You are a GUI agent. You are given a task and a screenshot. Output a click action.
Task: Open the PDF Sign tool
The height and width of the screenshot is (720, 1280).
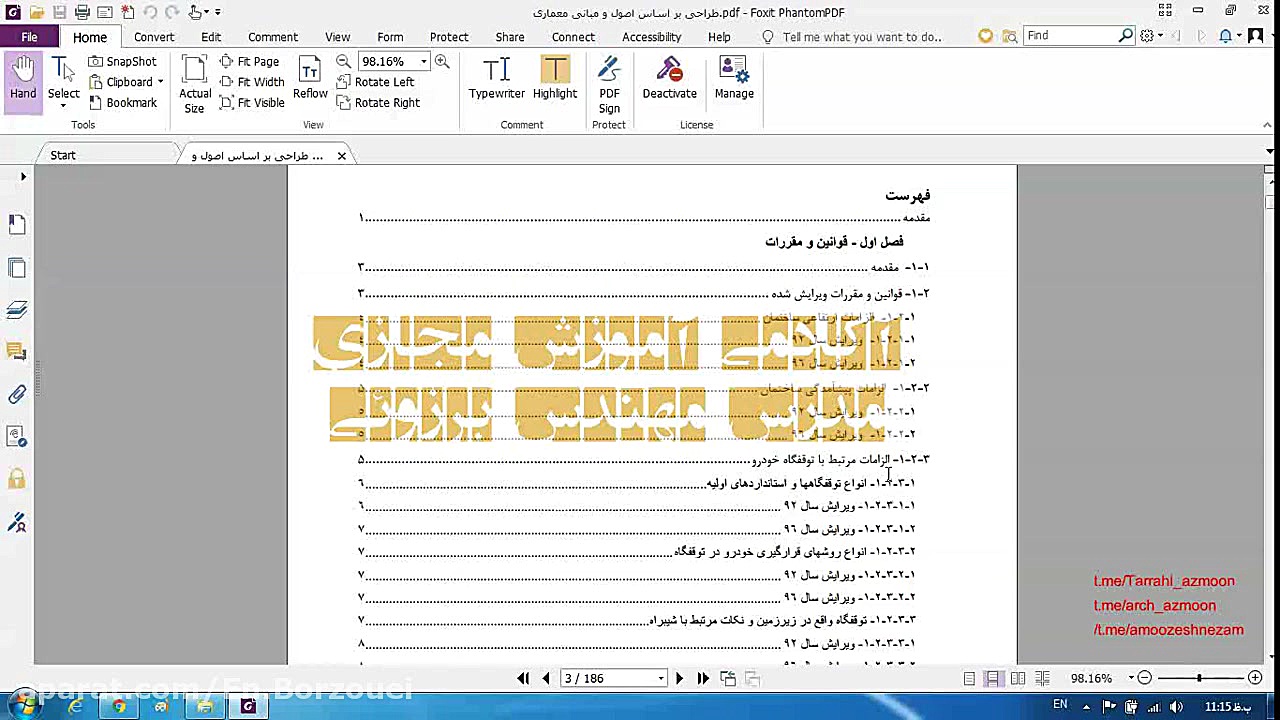tap(609, 85)
